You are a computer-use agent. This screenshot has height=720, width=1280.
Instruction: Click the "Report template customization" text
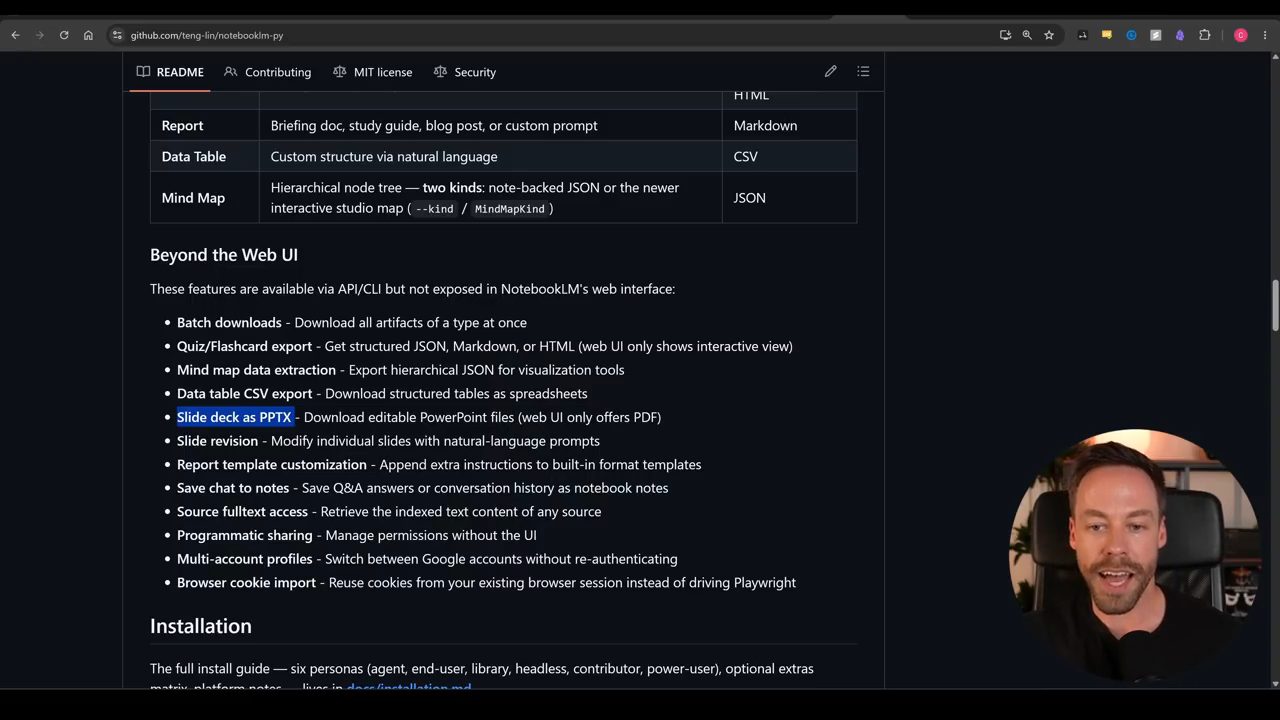coord(272,465)
